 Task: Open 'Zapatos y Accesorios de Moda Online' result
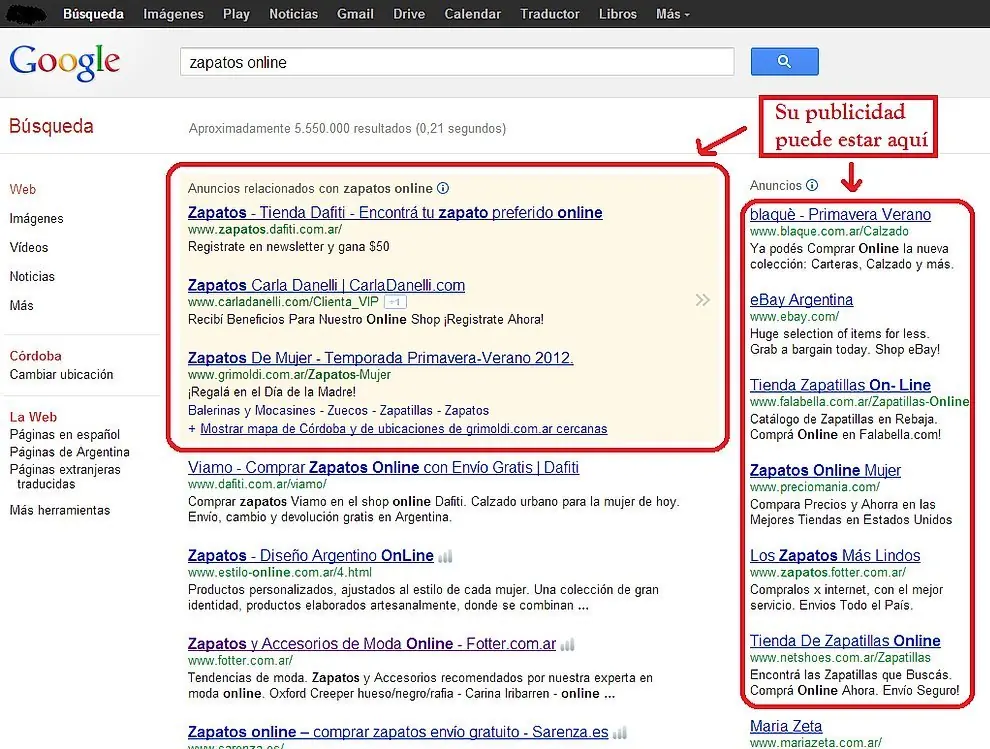[x=372, y=644]
